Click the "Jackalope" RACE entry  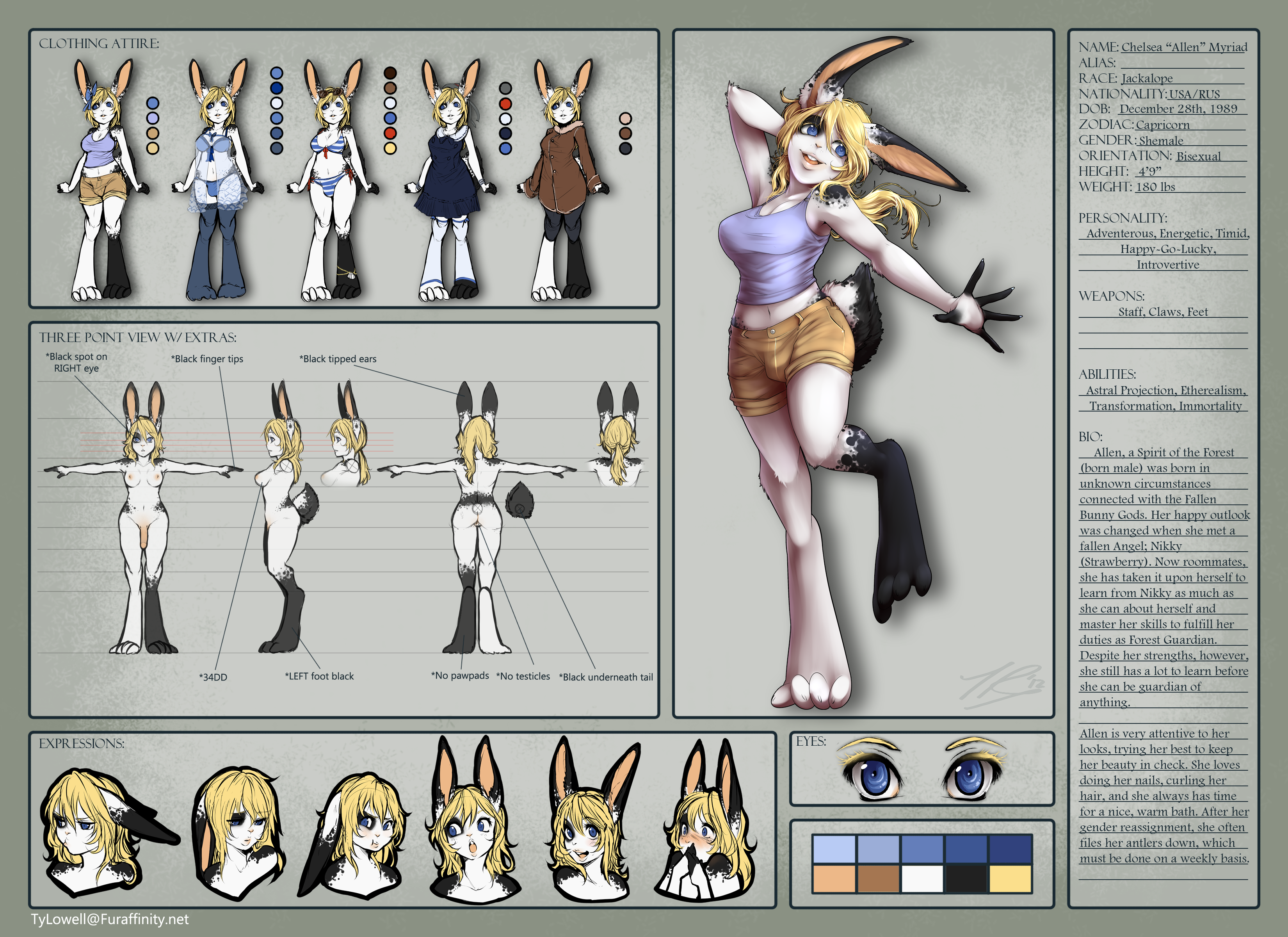click(1147, 78)
